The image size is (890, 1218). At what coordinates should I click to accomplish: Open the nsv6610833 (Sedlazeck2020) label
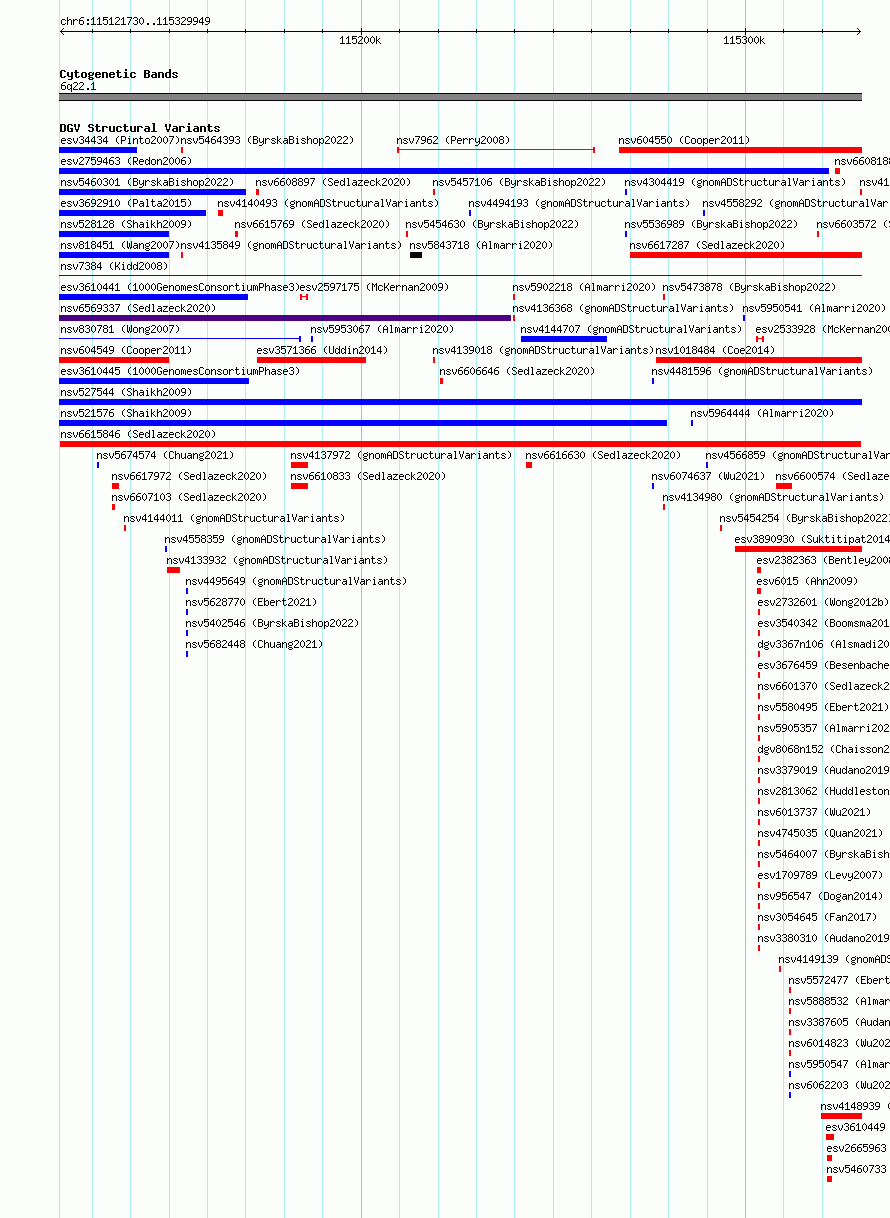(x=368, y=477)
